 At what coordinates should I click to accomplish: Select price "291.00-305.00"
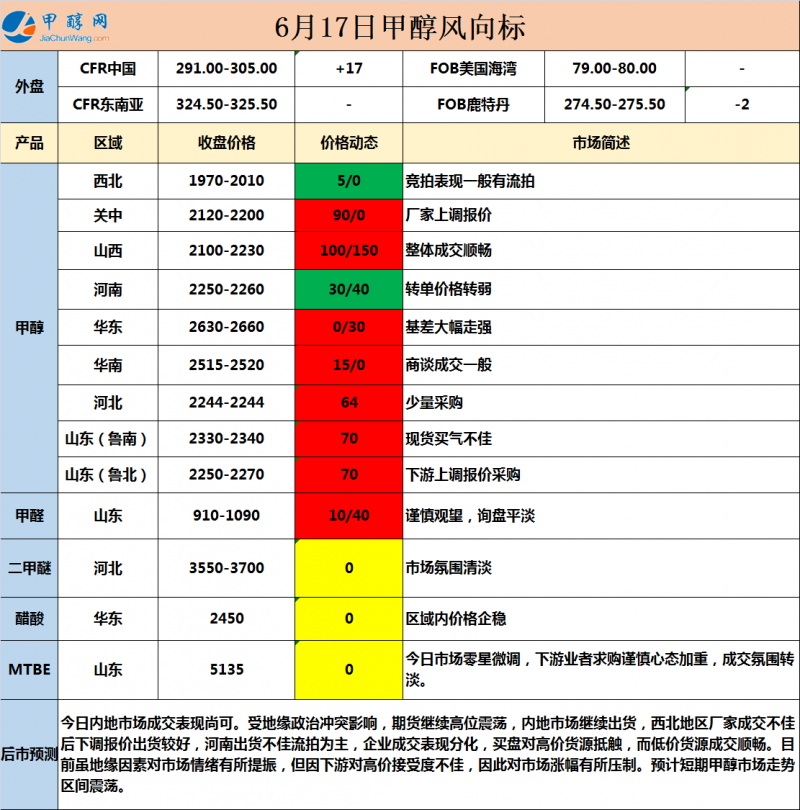(x=226, y=68)
